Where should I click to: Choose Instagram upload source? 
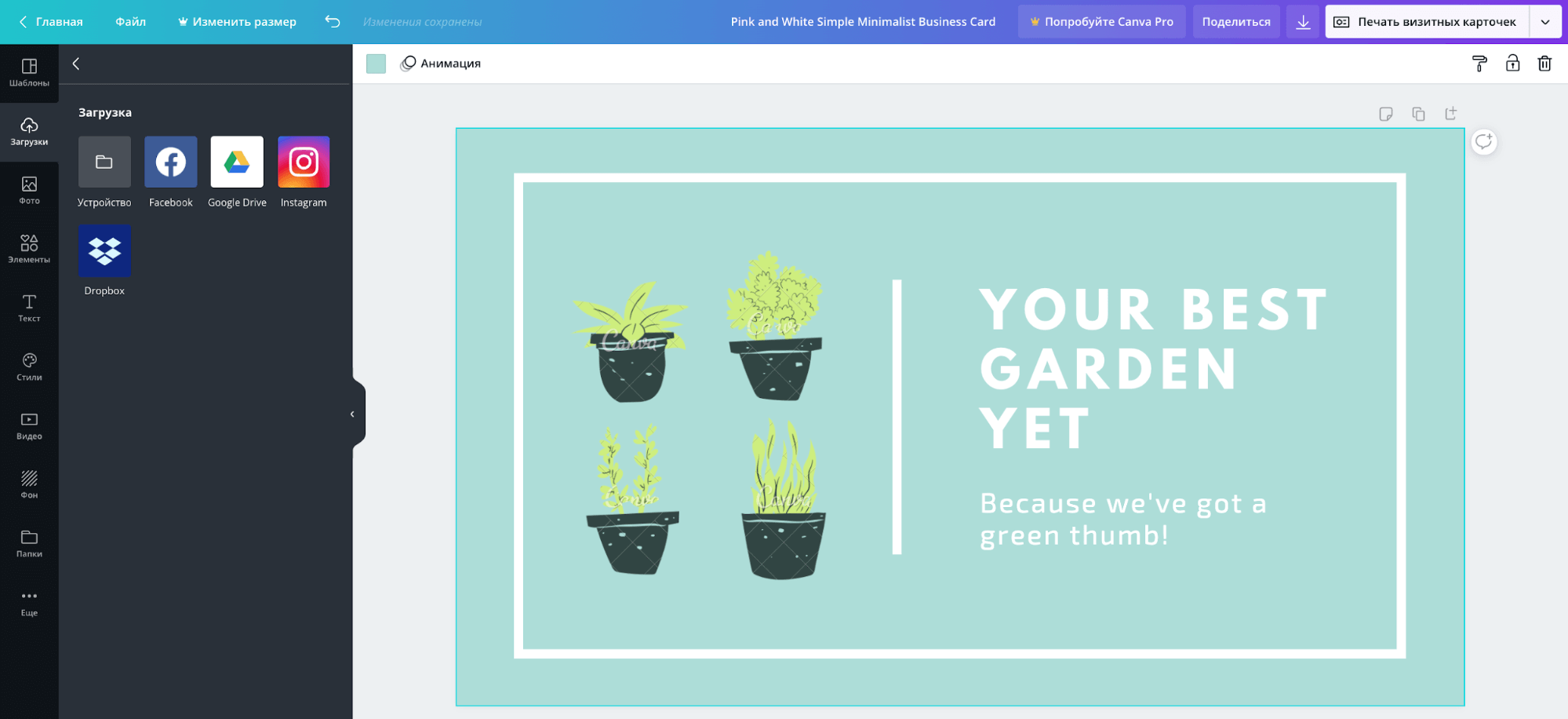coord(304,162)
